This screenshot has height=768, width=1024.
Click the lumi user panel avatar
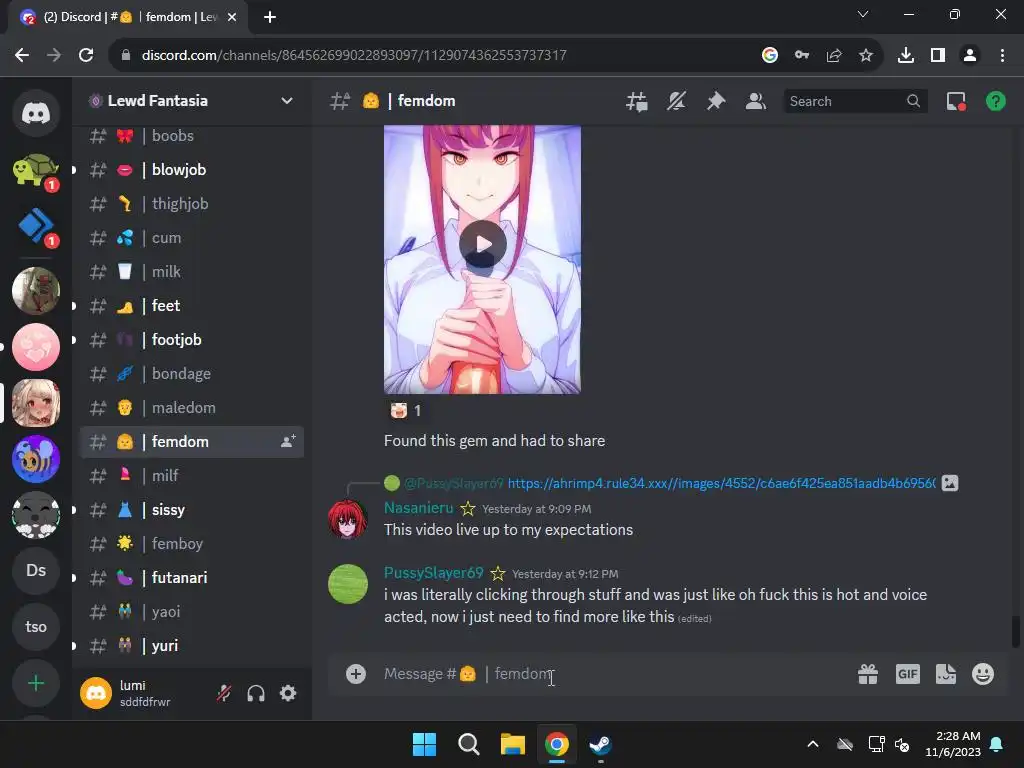[96, 693]
